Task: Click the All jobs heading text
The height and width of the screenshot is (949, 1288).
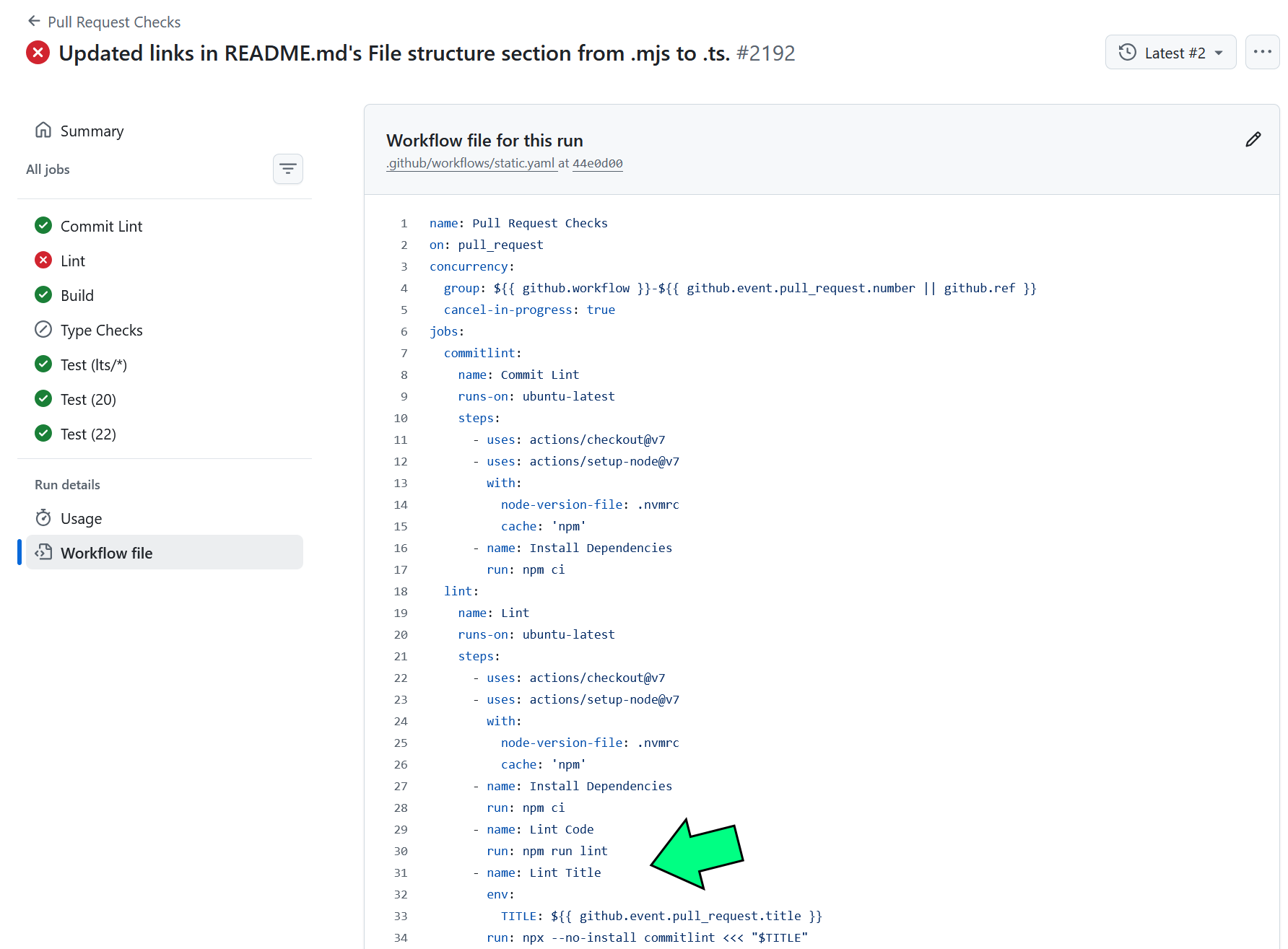Action: 48,169
